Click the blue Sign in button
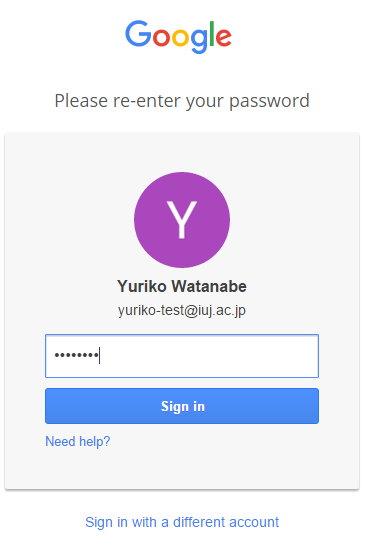Image resolution: width=367 pixels, height=546 pixels. pos(182,406)
